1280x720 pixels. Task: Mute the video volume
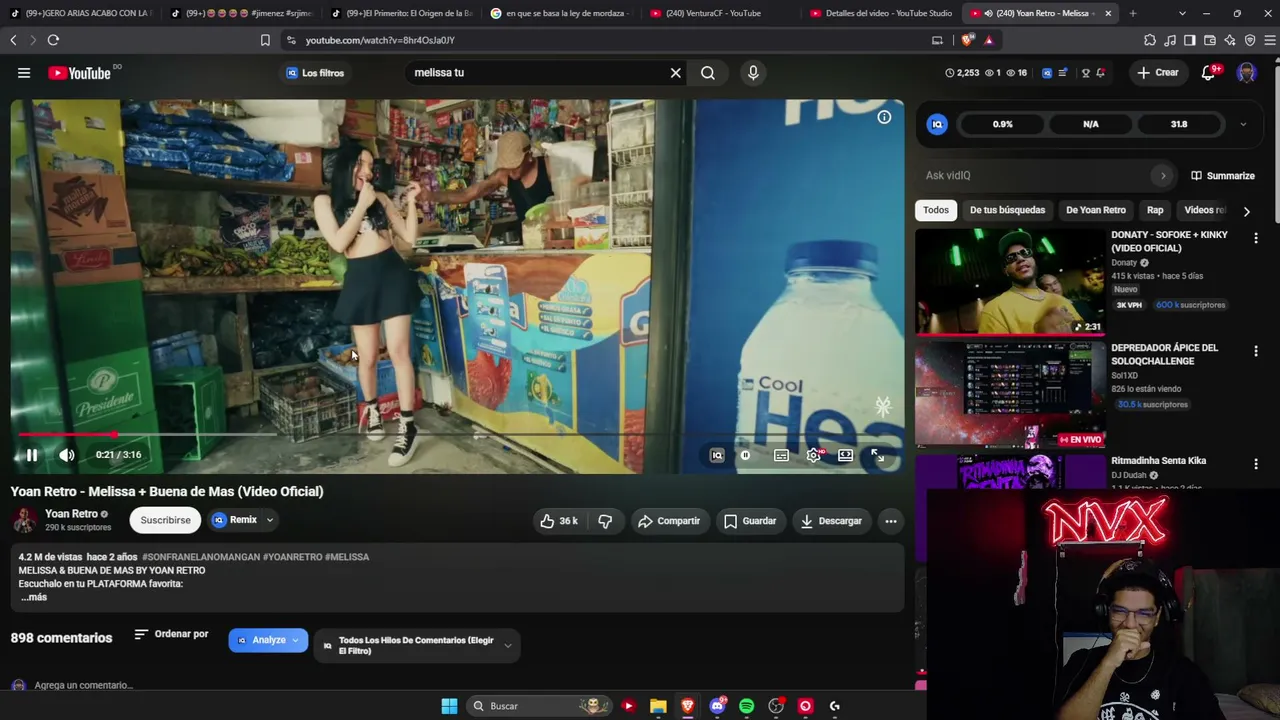pyautogui.click(x=67, y=455)
